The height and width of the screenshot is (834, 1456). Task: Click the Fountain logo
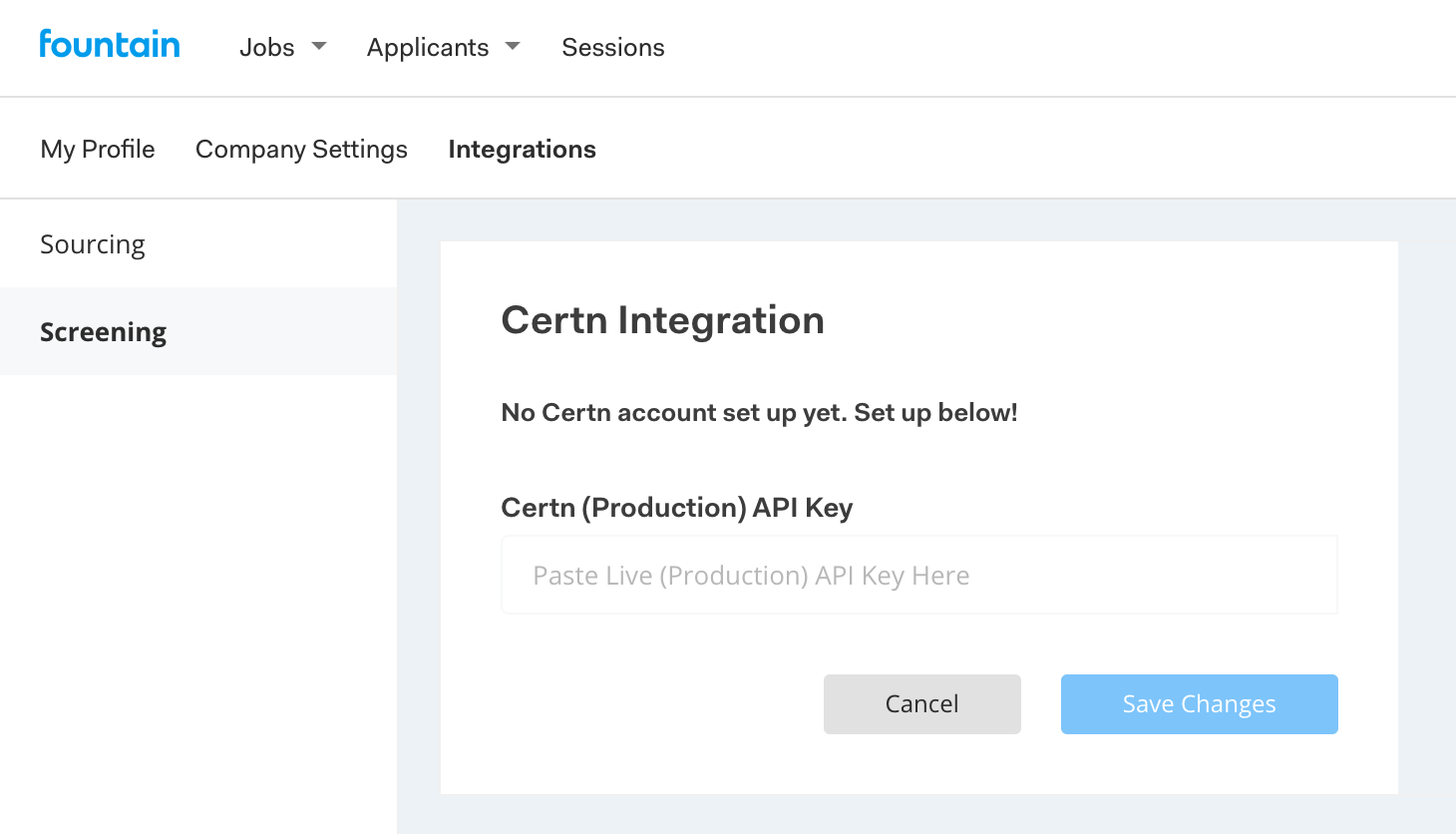(110, 44)
